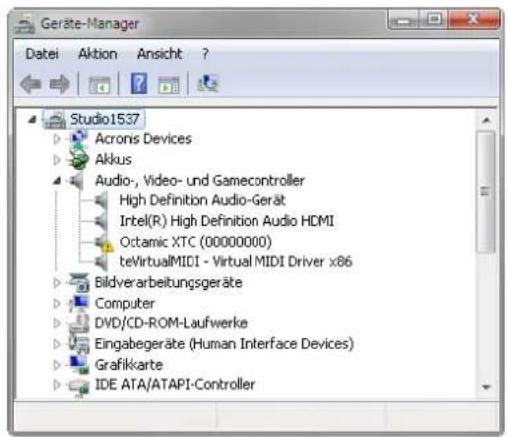This screenshot has width=507, height=437.
Task: Select High Definition Audio-Gerät device
Action: click(x=203, y=200)
